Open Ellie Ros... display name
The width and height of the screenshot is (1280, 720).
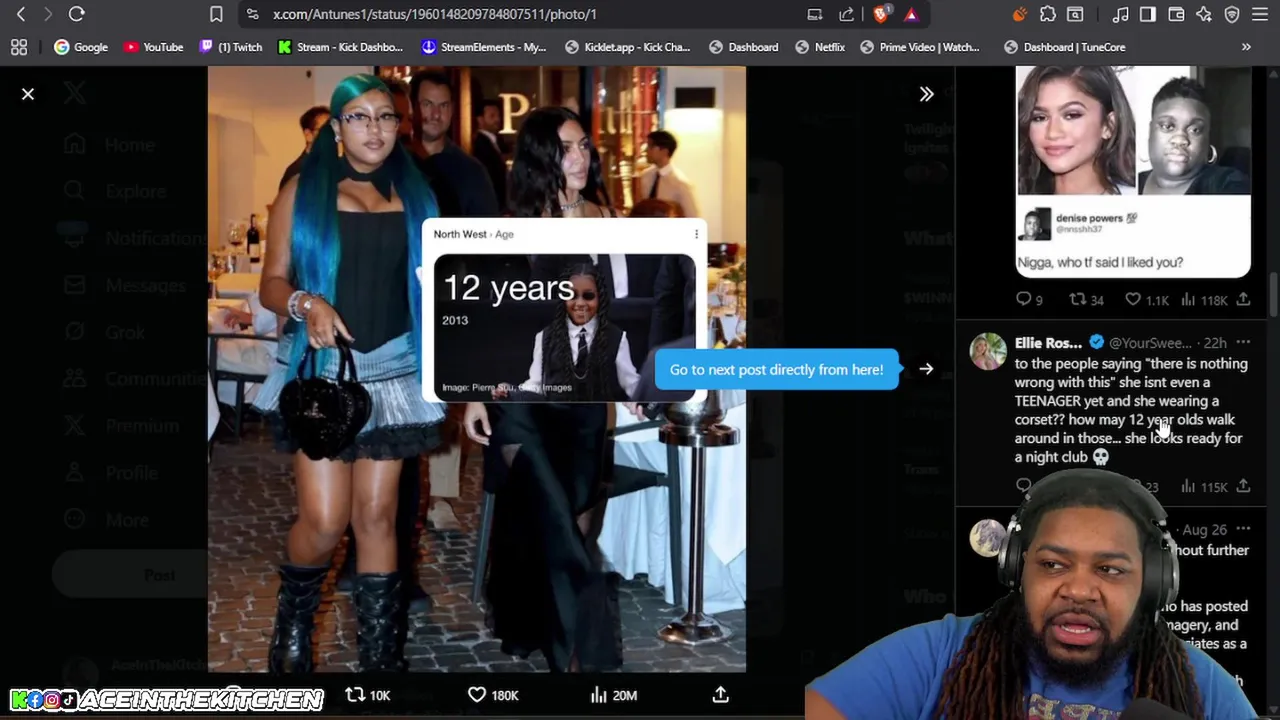coord(1048,343)
